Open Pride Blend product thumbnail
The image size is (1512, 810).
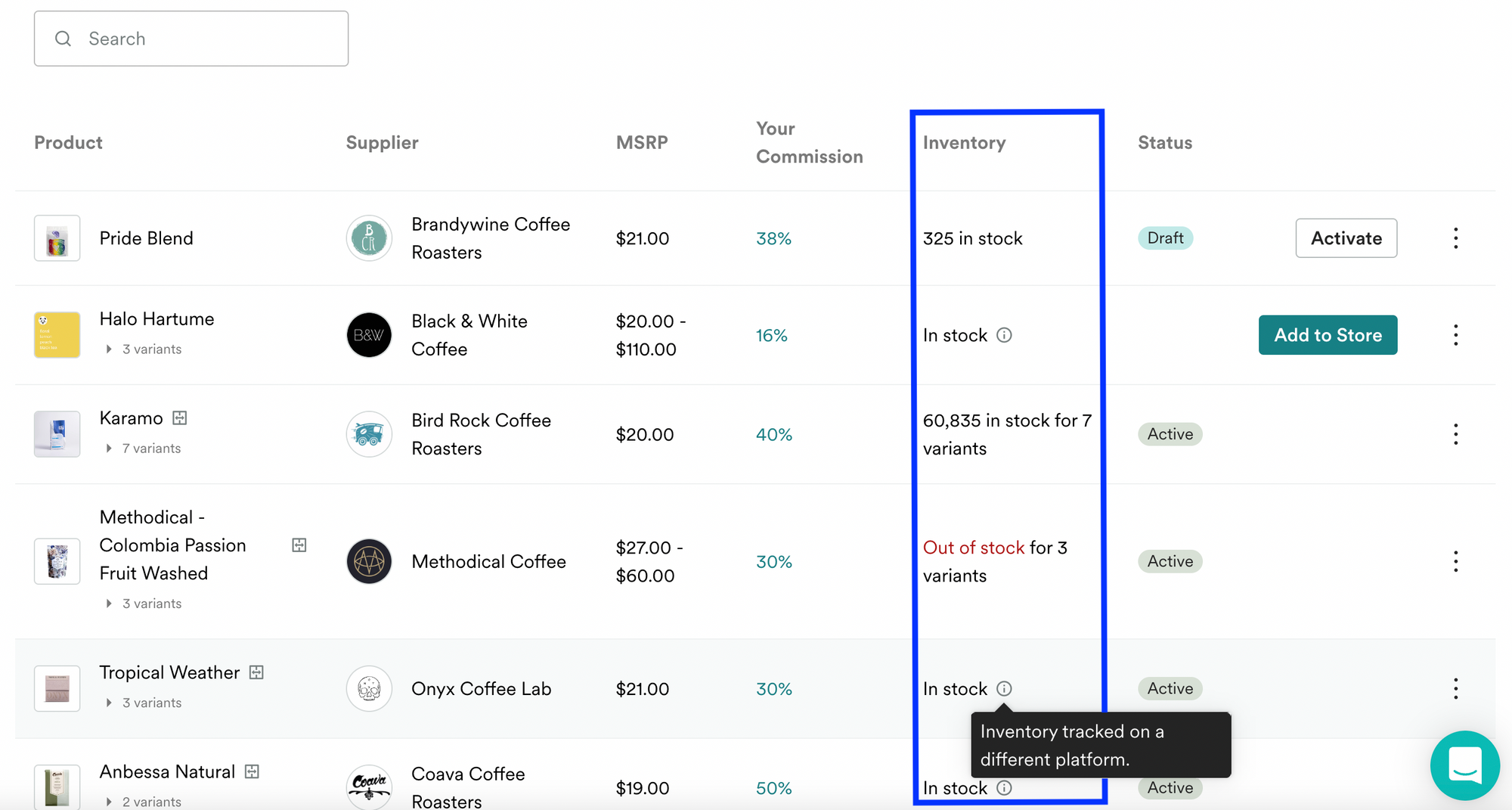click(x=57, y=238)
